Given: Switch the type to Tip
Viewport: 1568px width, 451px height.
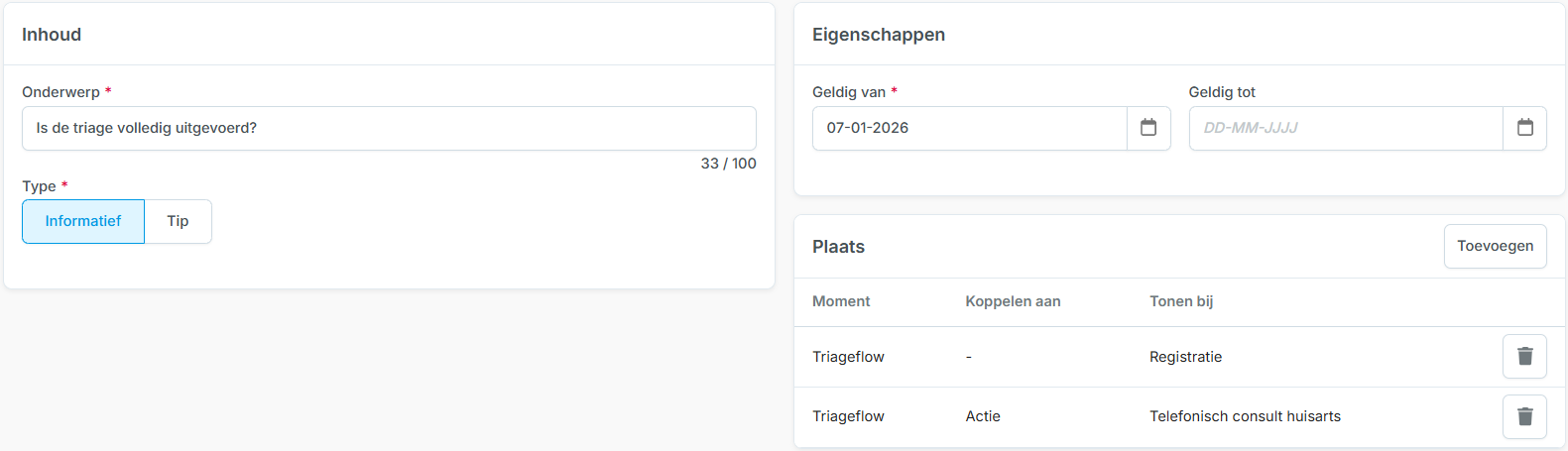Looking at the screenshot, I should [178, 221].
